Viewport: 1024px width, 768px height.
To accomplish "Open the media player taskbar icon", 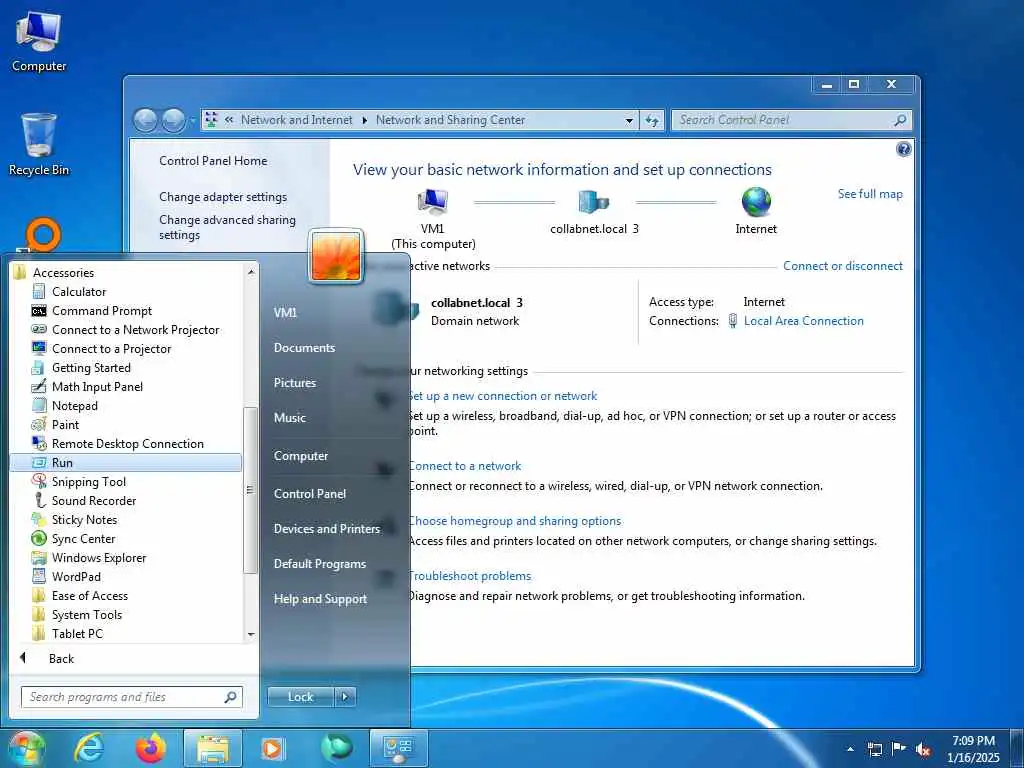I will click(x=272, y=748).
